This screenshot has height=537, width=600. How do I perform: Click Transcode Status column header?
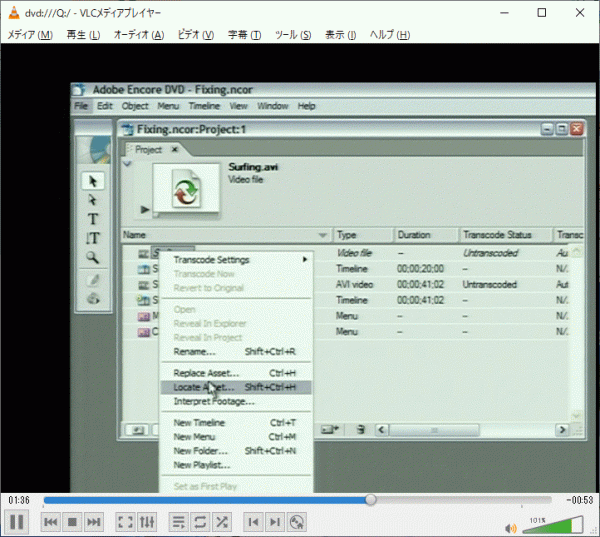(506, 235)
